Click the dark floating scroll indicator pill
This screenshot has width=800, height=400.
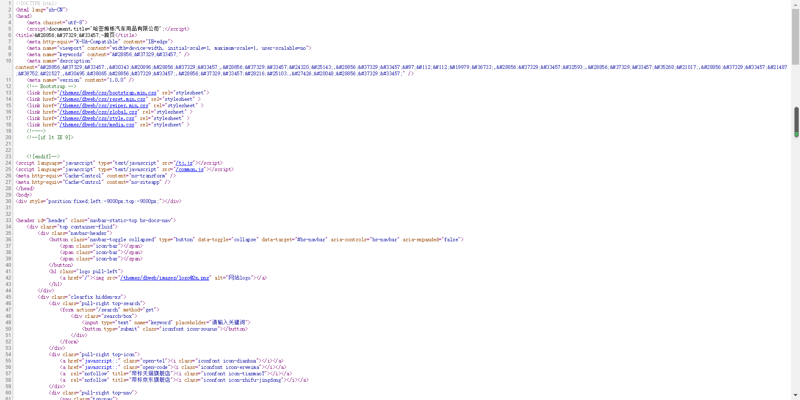[796, 122]
